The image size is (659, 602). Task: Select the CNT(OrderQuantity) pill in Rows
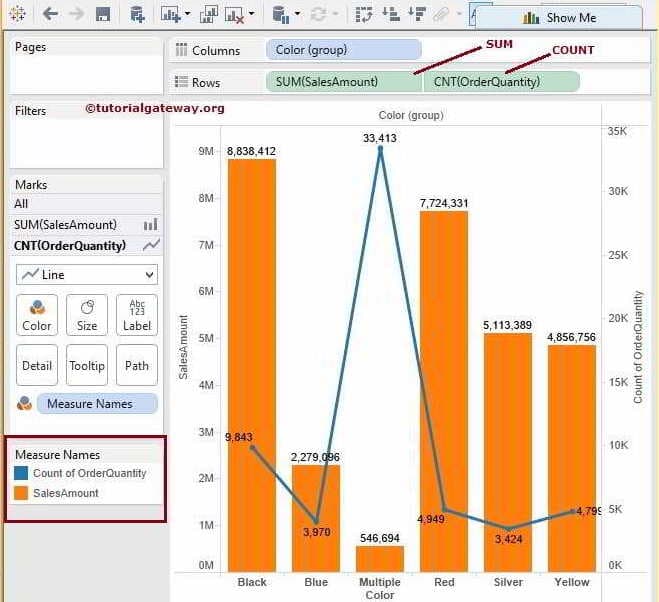(x=502, y=82)
